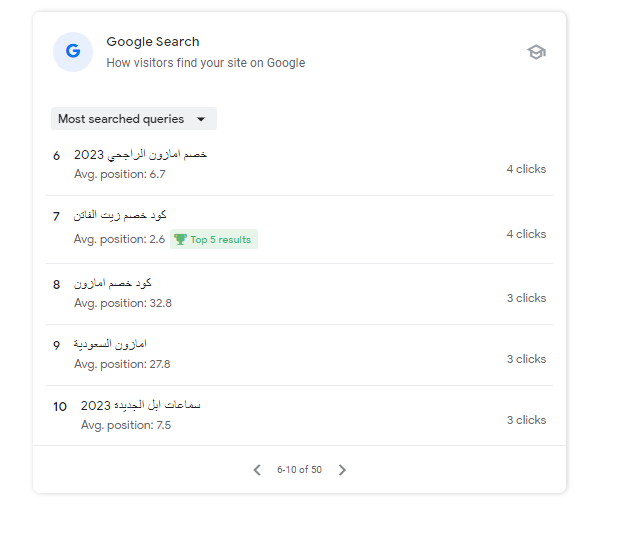The width and height of the screenshot is (628, 536).
Task: Select query with average position 32.8
Action: [113, 284]
